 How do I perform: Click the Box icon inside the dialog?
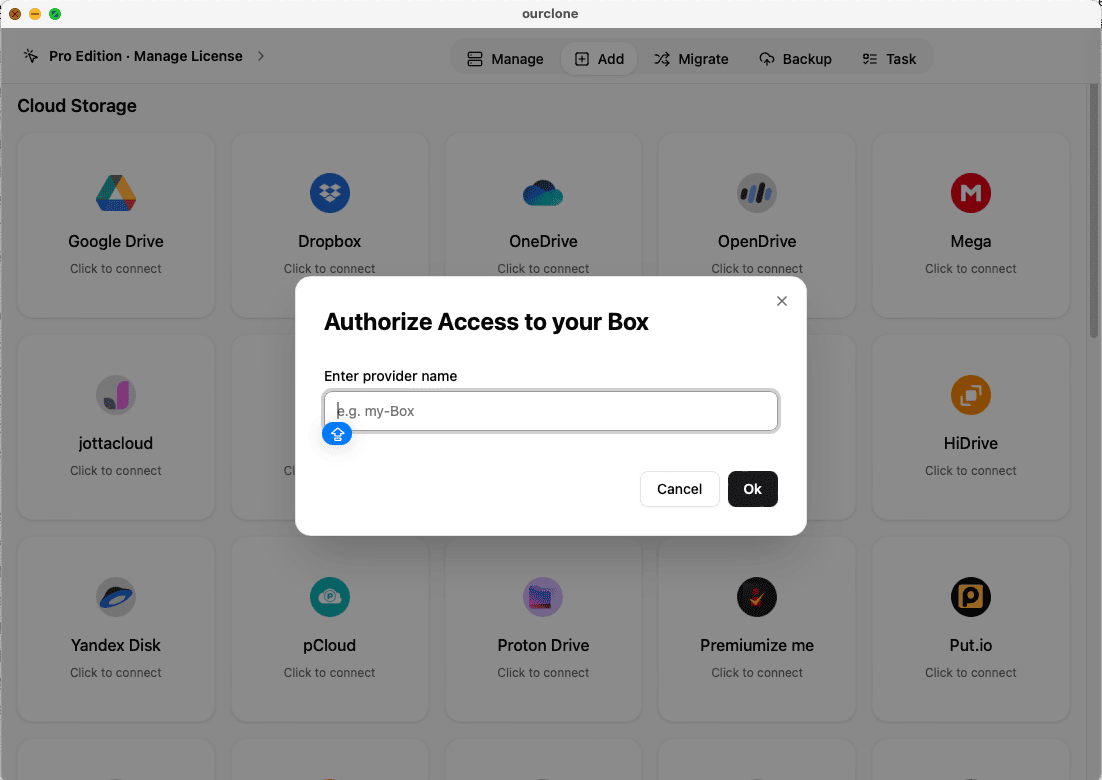(x=337, y=434)
